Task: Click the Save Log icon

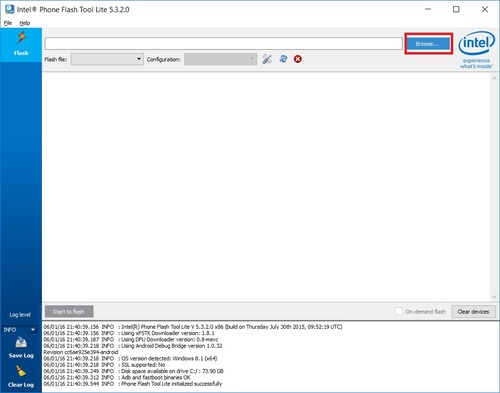Action: click(x=21, y=343)
